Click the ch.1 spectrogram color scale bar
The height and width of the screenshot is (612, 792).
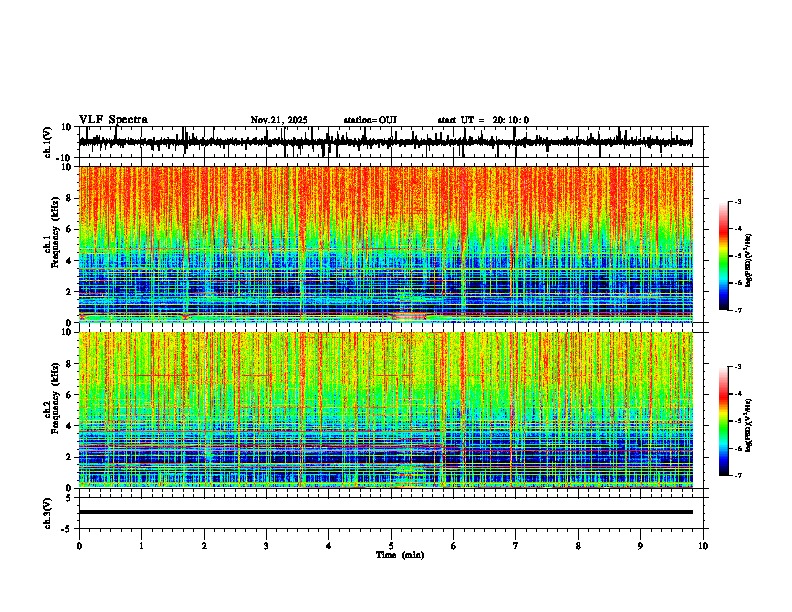click(724, 256)
